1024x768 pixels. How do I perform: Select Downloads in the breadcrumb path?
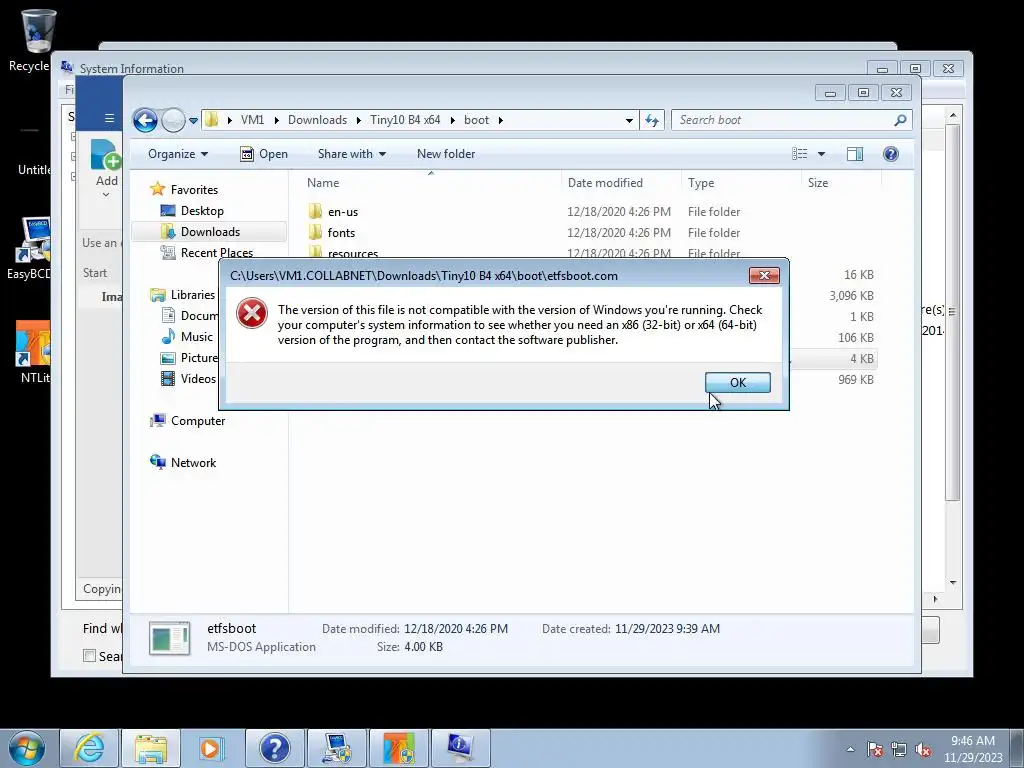pos(317,120)
